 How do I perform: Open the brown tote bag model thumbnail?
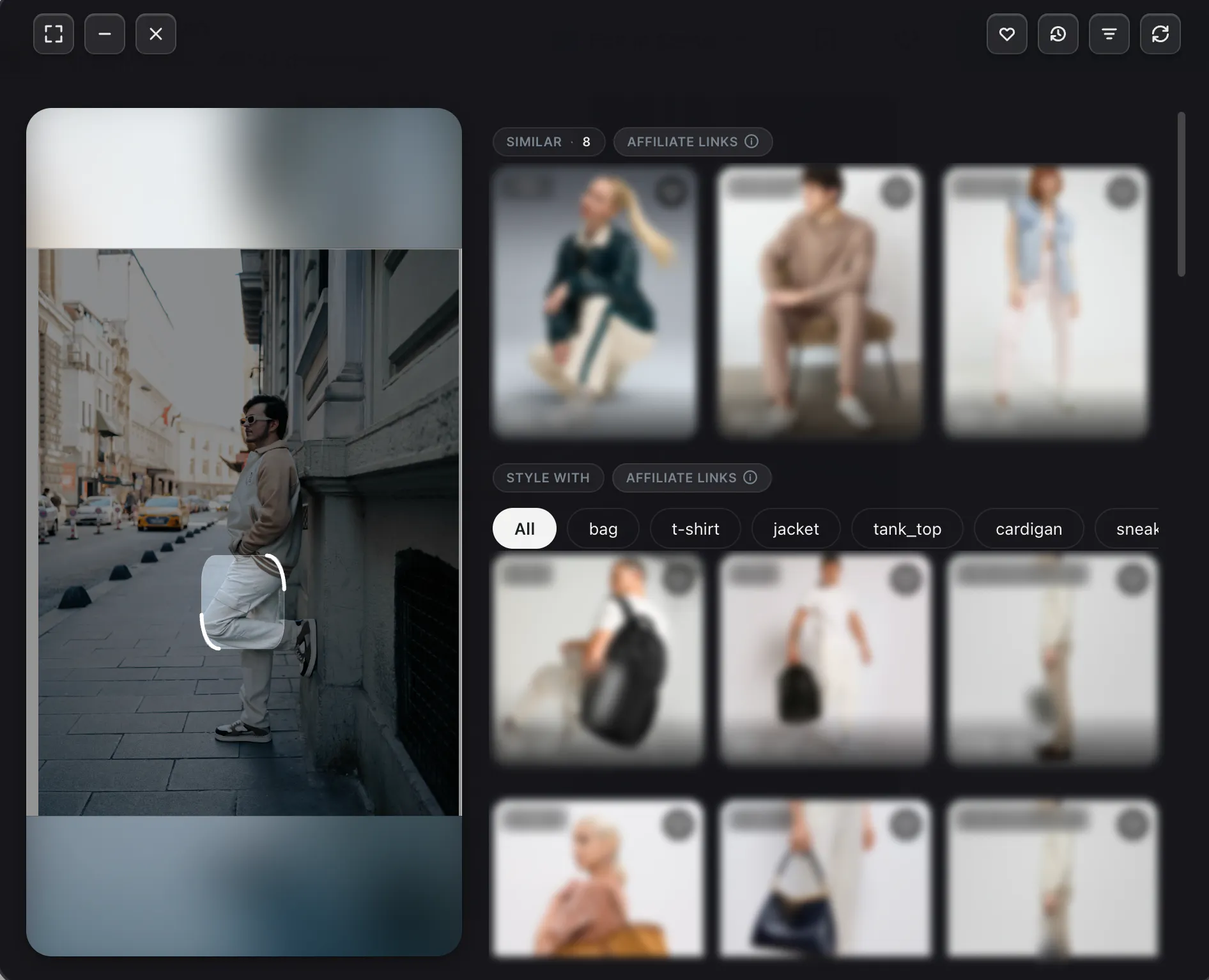point(598,878)
